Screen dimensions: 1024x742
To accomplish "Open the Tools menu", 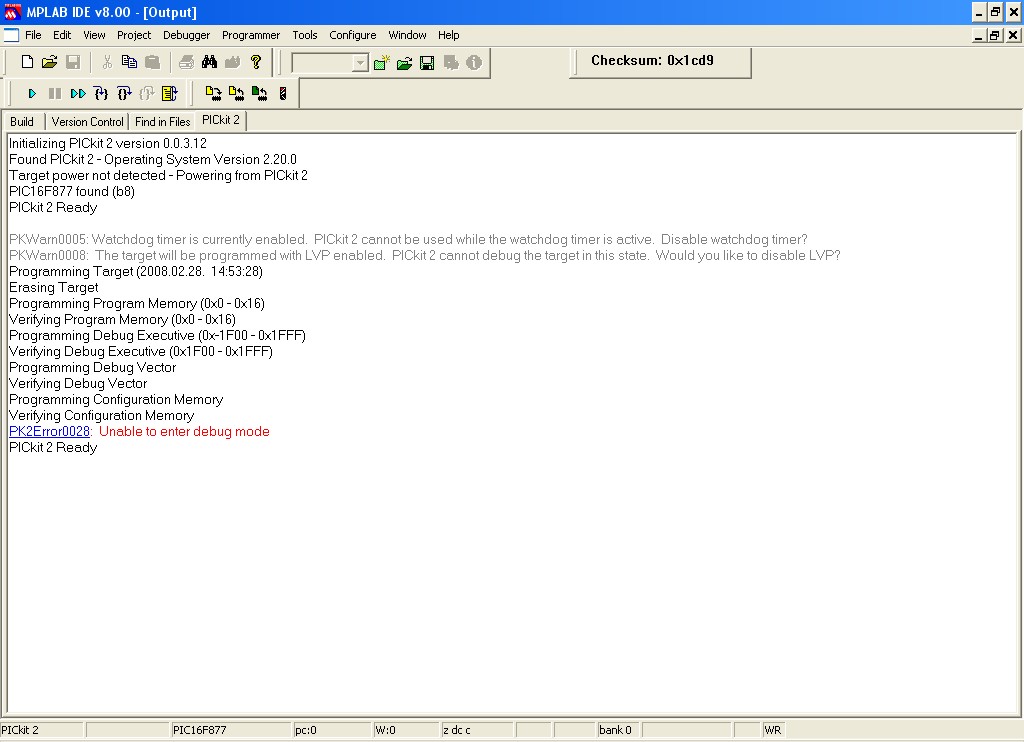I will tap(304, 35).
